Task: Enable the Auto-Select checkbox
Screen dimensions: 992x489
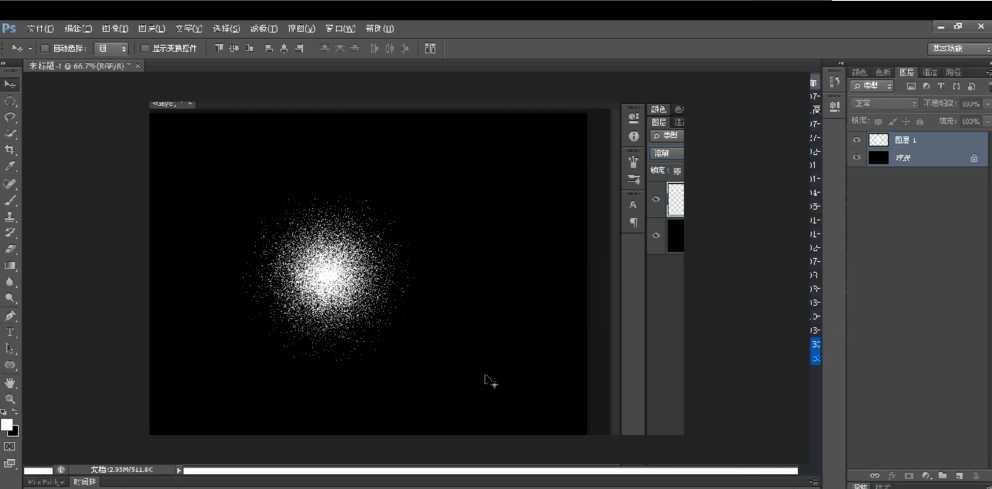Action: pyautogui.click(x=45, y=48)
